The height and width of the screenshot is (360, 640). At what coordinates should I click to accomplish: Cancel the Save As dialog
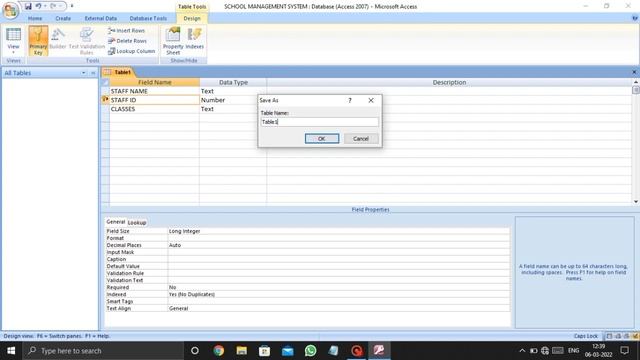pos(361,139)
